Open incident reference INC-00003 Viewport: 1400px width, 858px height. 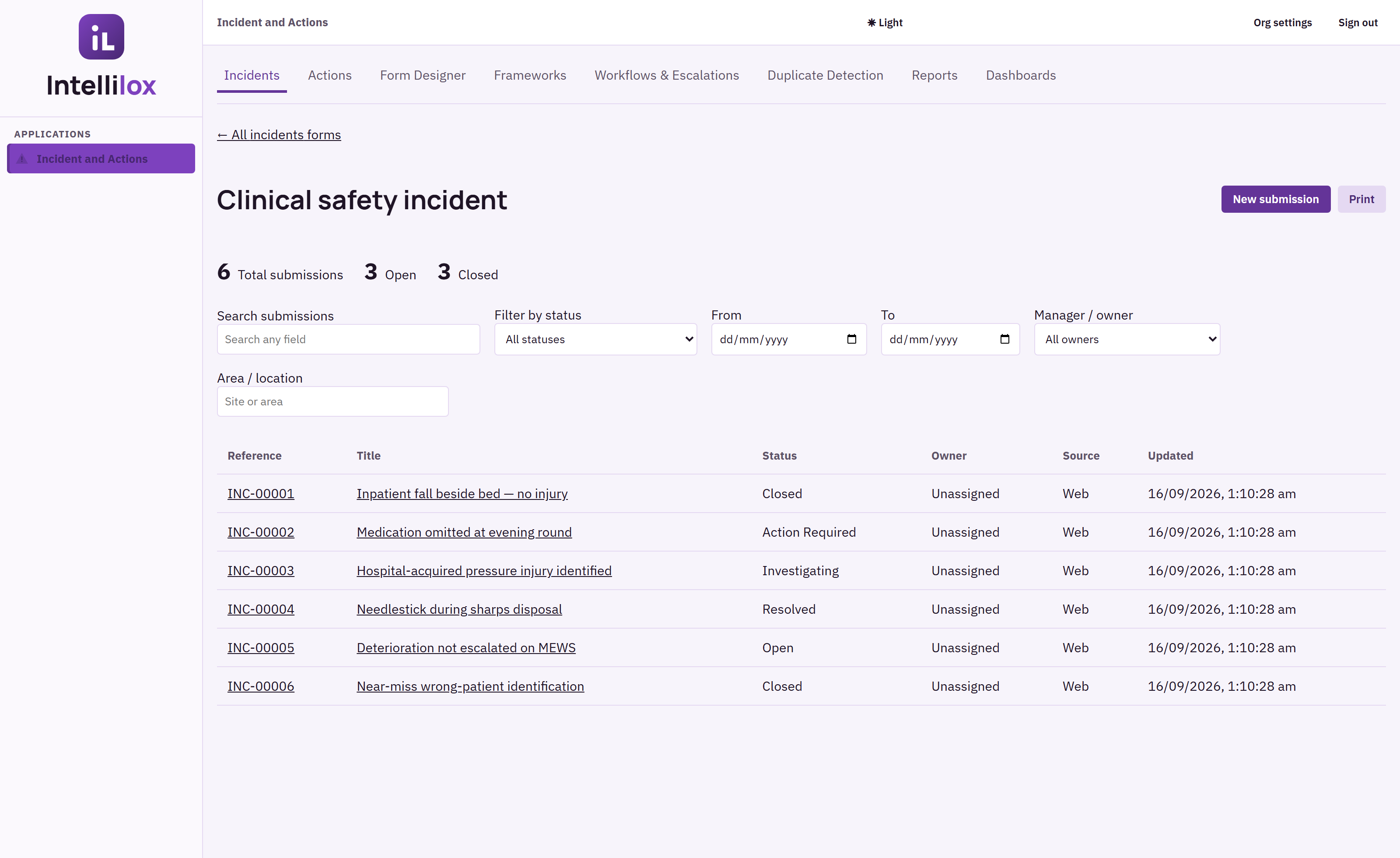pos(261,571)
